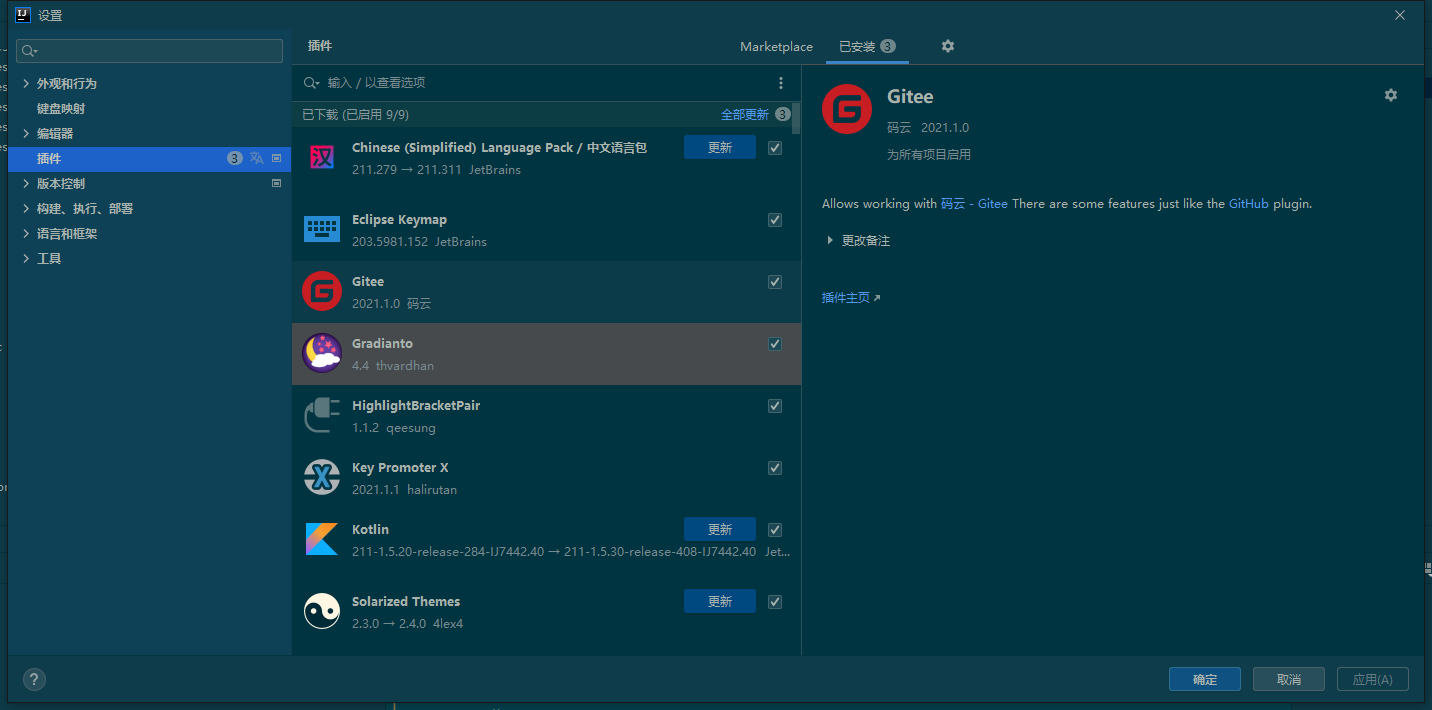This screenshot has width=1432, height=710.
Task: Click the IntelliJ logo in title bar
Action: coord(22,15)
